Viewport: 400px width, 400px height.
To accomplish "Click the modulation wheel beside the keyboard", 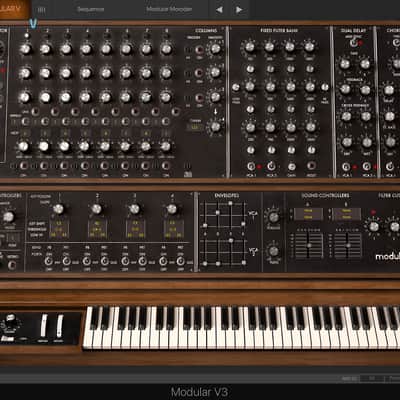I will coord(59,326).
